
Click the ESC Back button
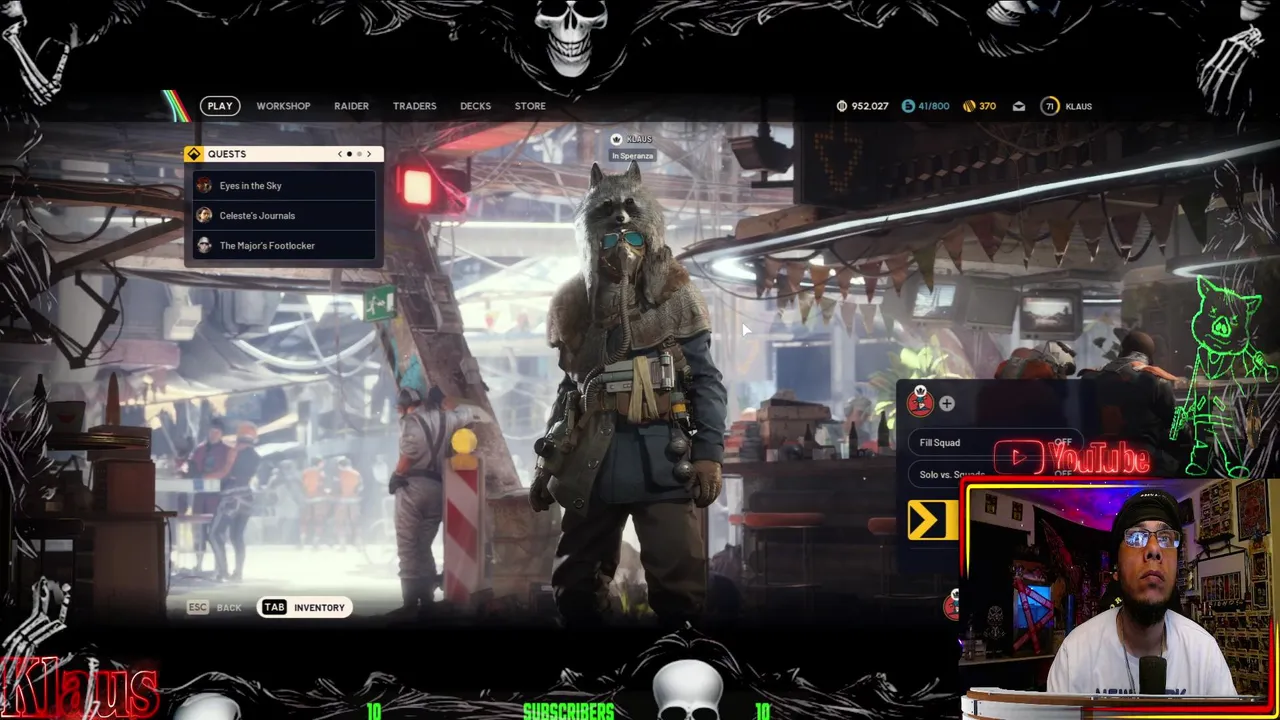point(215,608)
